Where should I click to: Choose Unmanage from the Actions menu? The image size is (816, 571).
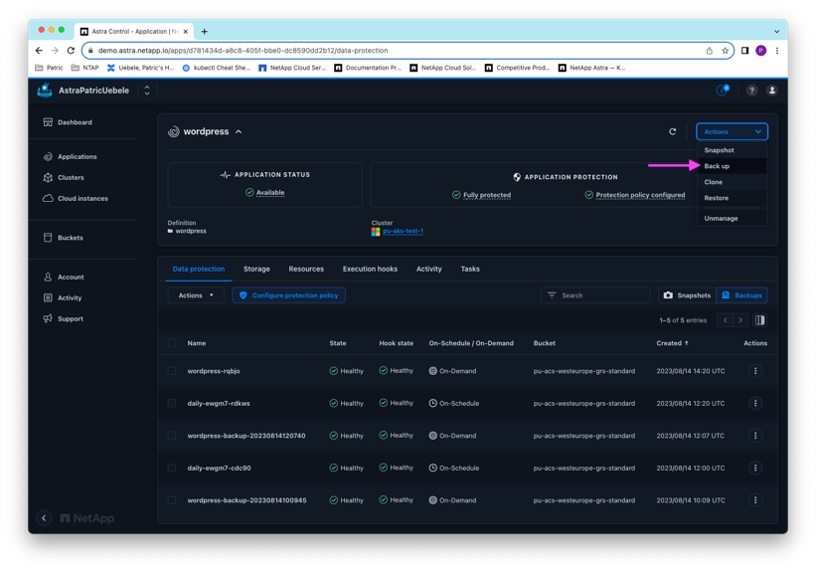point(732,219)
